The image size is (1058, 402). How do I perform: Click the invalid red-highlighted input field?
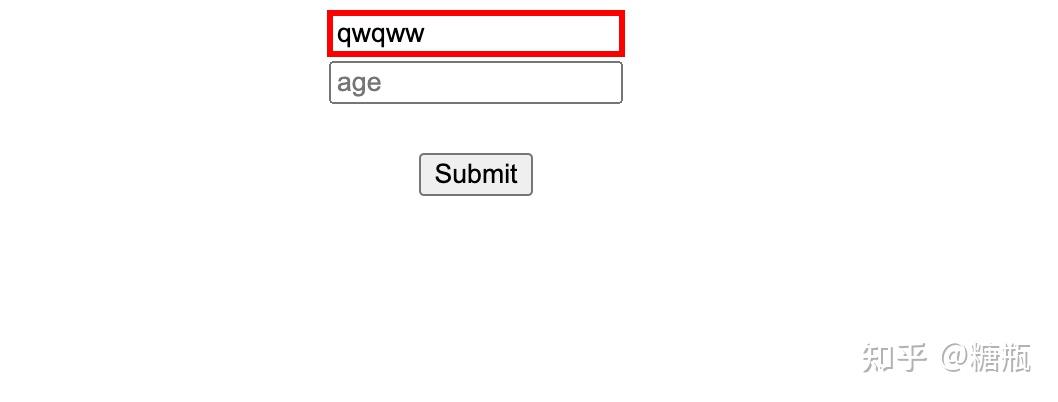click(476, 34)
